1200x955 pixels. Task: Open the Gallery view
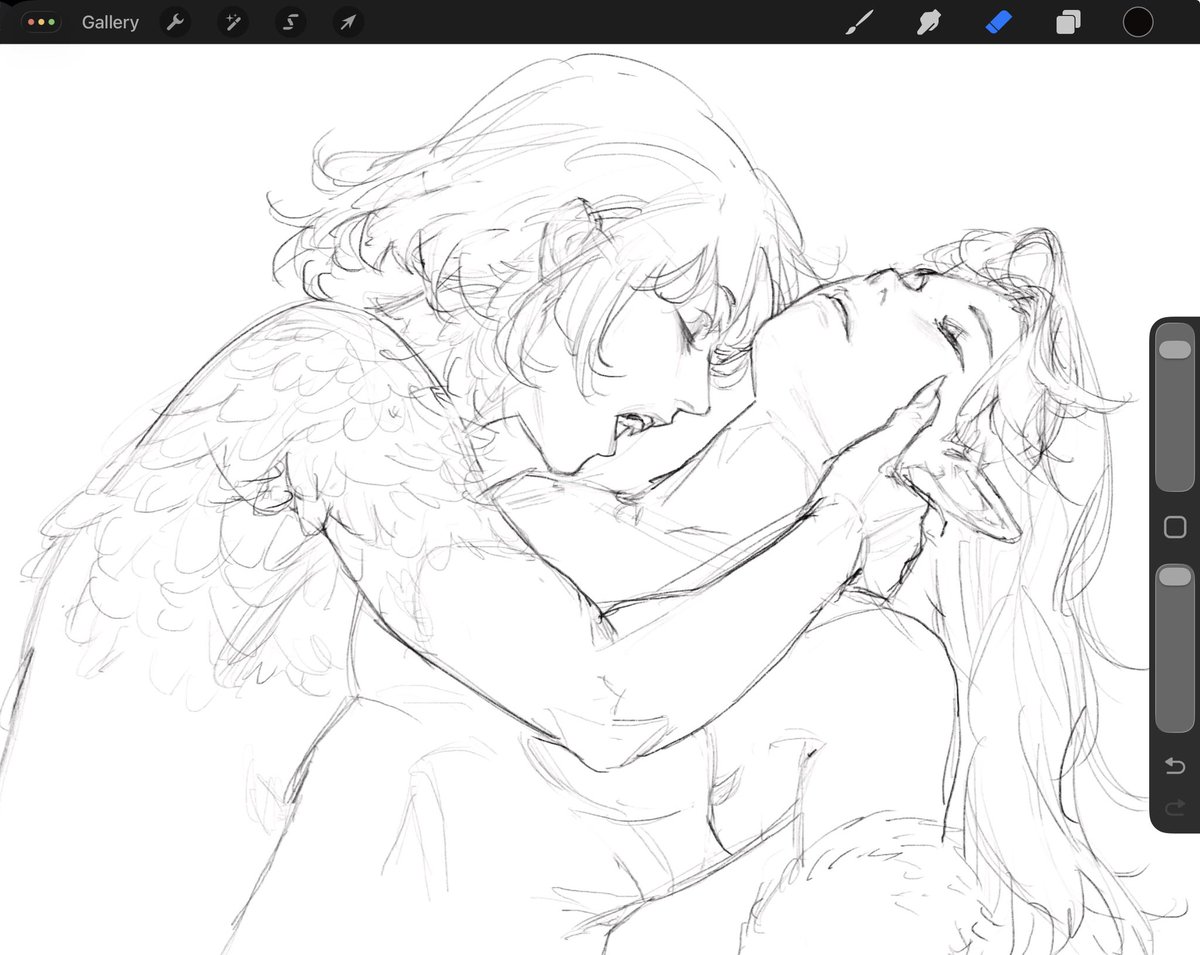click(110, 22)
